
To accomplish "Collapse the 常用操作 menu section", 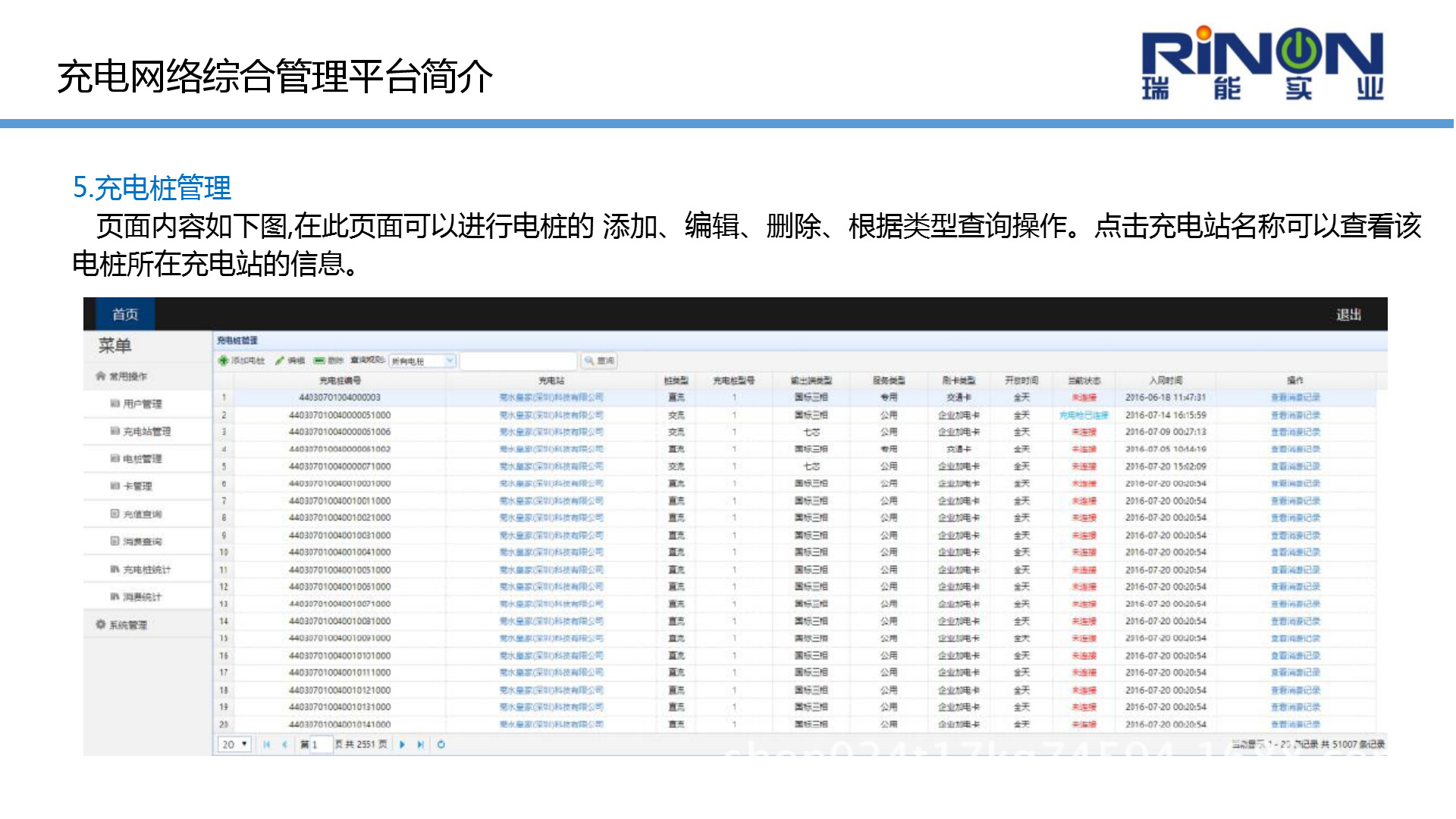I will (x=127, y=376).
